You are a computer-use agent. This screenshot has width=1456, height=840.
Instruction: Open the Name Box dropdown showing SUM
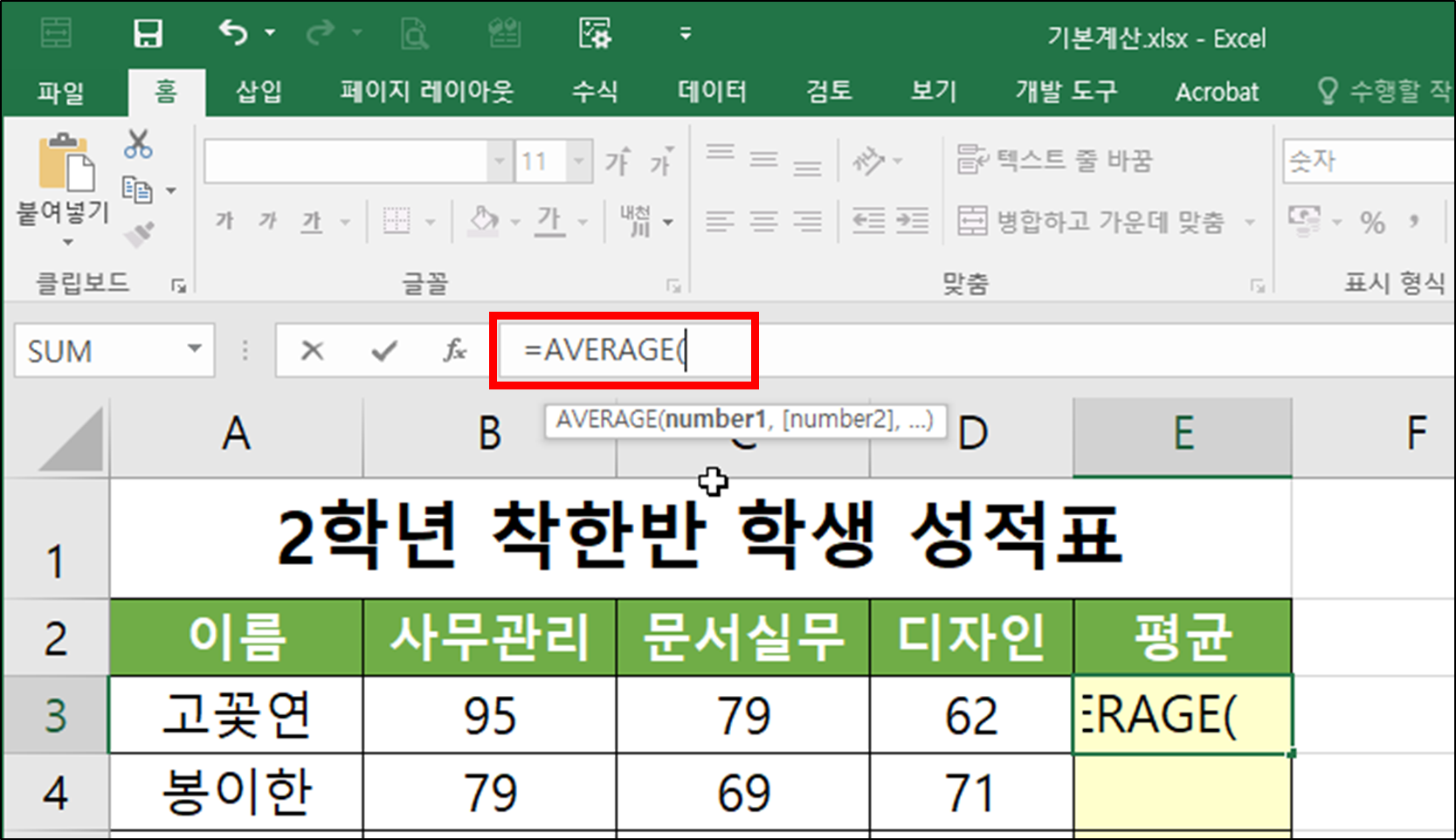[x=196, y=350]
